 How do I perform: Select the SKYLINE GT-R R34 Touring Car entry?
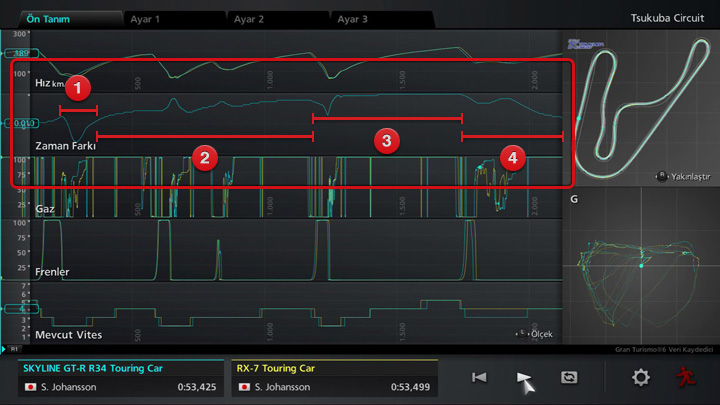pyautogui.click(x=120, y=378)
